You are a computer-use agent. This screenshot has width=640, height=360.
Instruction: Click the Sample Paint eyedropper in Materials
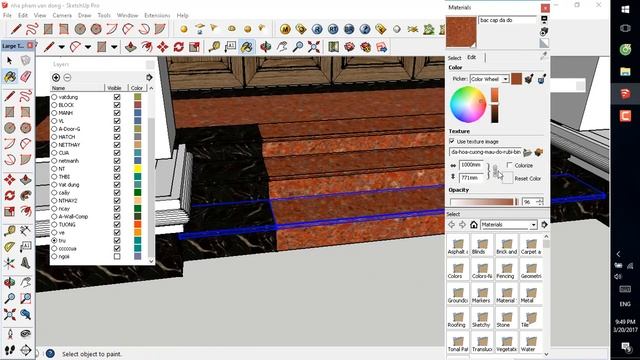click(544, 57)
